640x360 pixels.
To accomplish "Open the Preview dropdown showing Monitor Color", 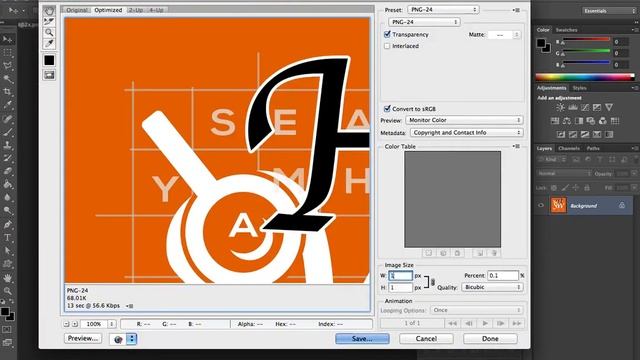I will (x=464, y=120).
